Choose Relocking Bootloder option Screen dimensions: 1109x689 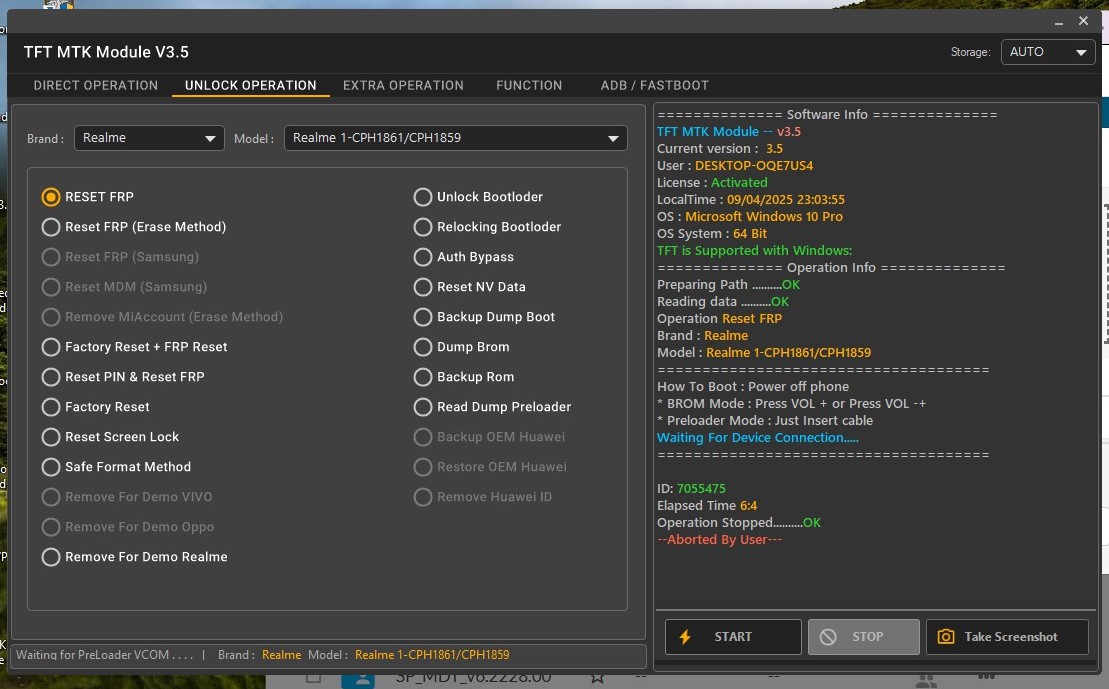tap(422, 227)
